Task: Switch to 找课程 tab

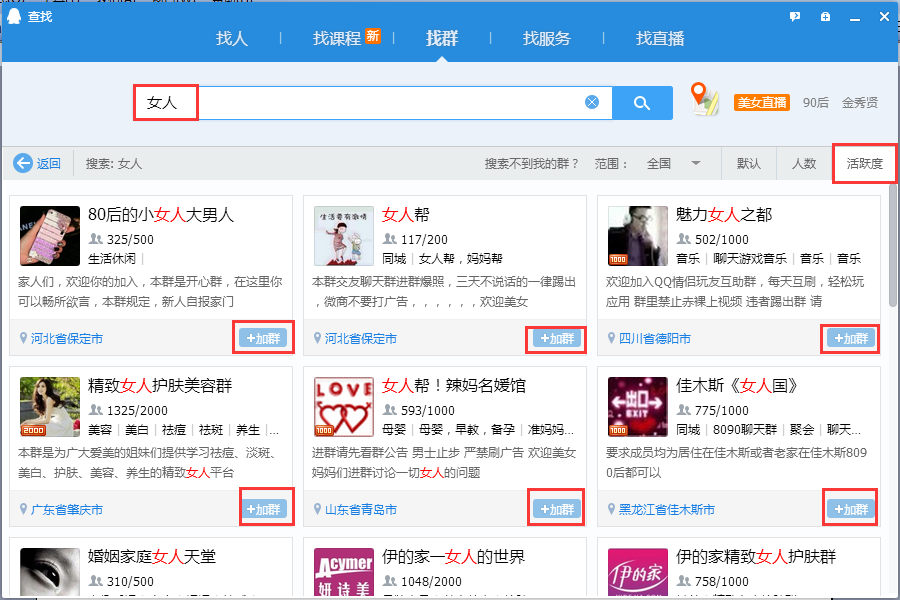Action: pos(337,38)
